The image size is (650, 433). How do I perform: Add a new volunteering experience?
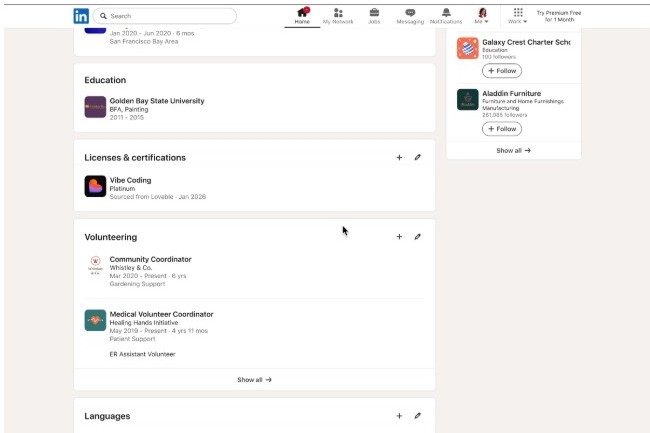click(x=399, y=237)
